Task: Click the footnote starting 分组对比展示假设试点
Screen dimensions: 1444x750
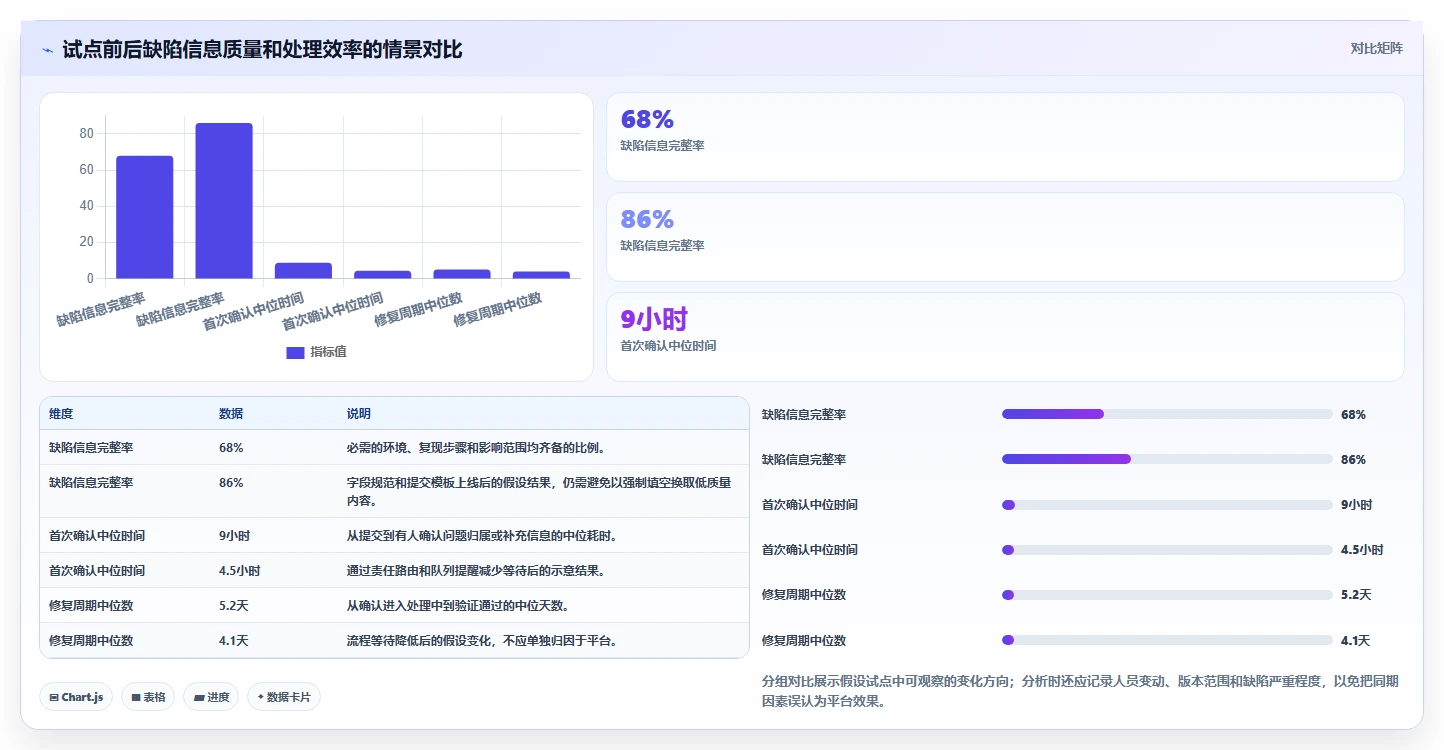Action: (x=1080, y=691)
